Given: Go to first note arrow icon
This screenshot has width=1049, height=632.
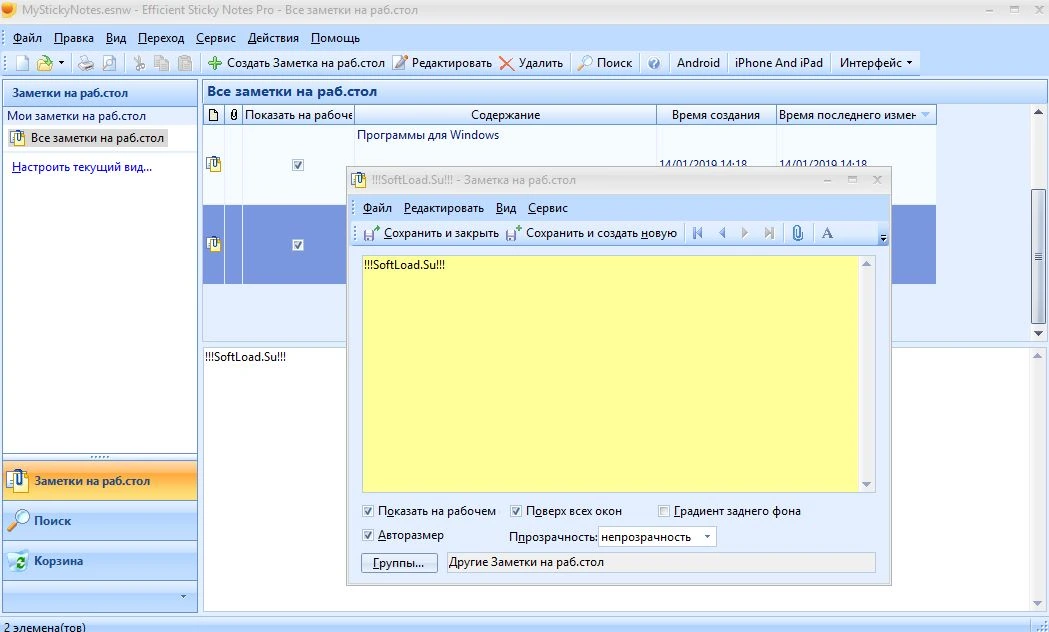Looking at the screenshot, I should click(x=698, y=233).
